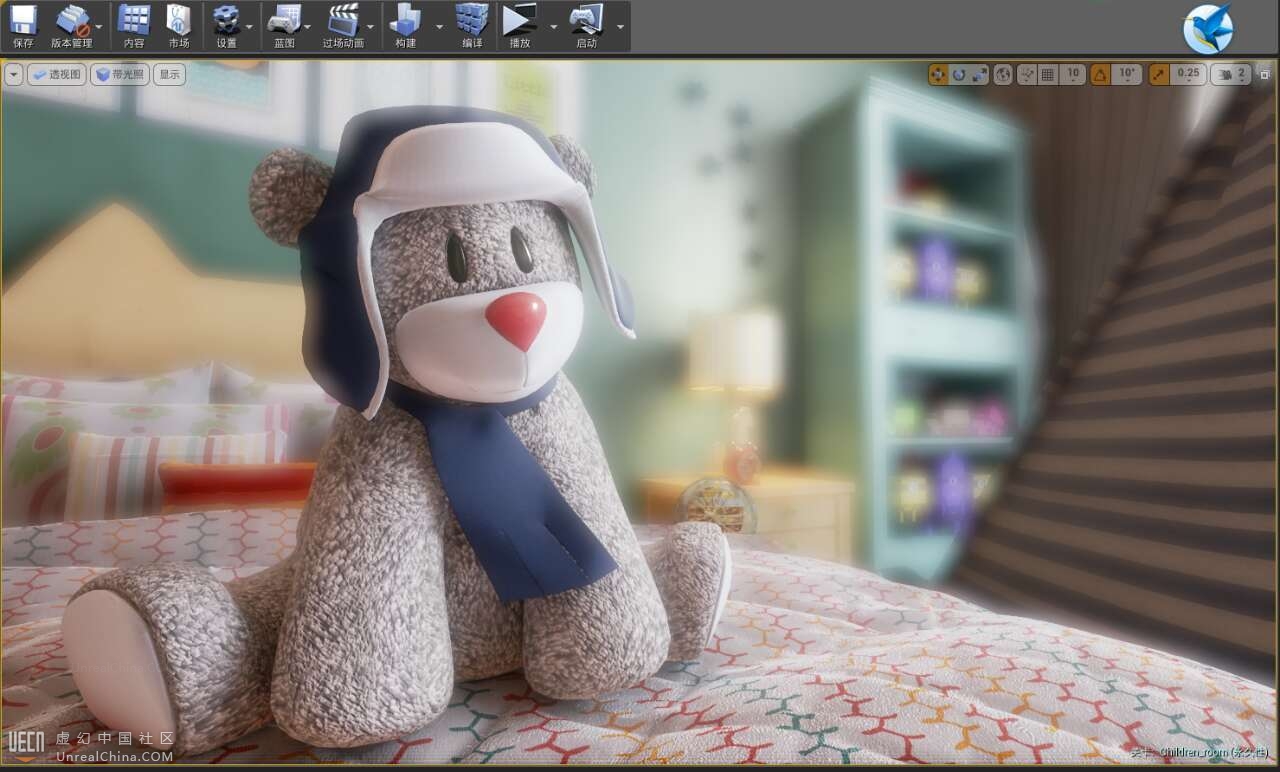
Task: Toggle scale snapping icon
Action: coord(1159,74)
